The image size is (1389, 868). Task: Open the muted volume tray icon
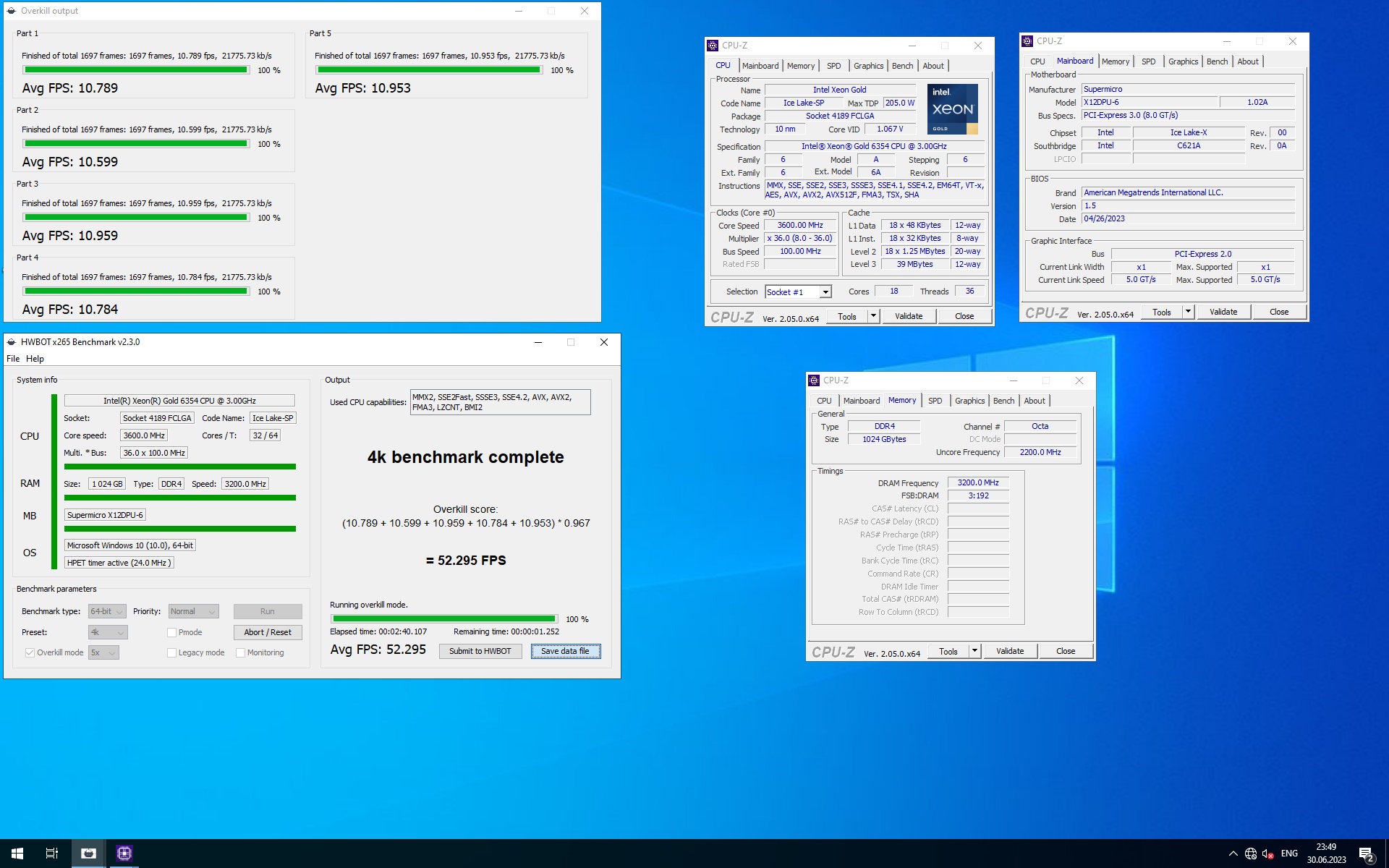coord(1267,854)
